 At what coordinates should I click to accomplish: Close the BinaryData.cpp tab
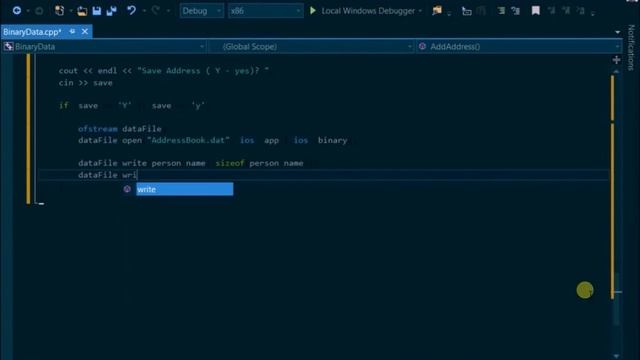(x=85, y=31)
